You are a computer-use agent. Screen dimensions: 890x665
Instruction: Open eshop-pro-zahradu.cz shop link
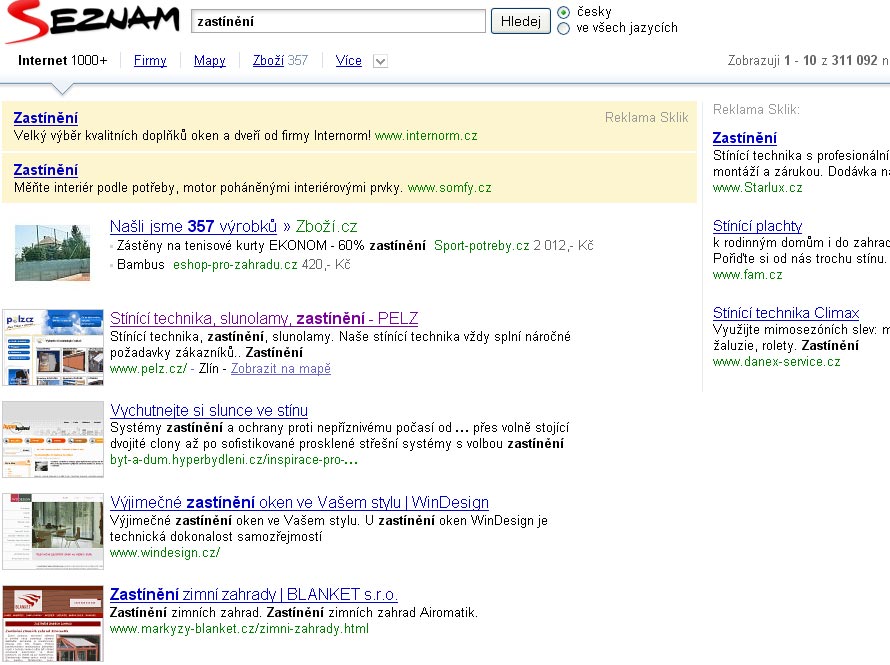(x=235, y=265)
